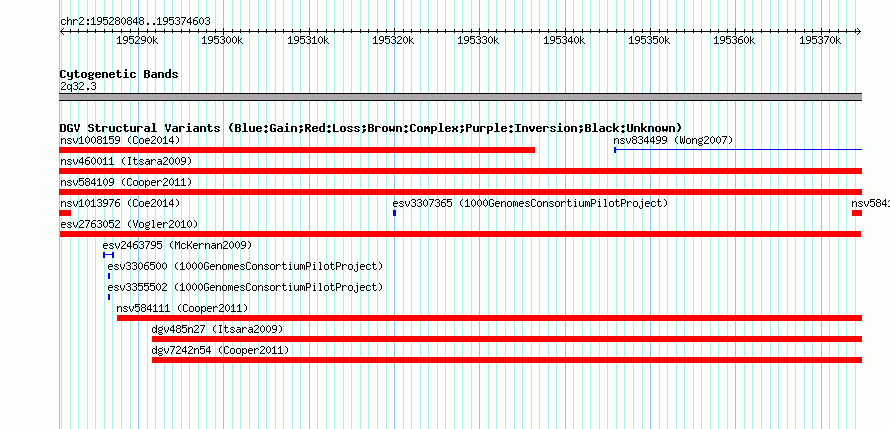Viewport: 890px width, 429px height.
Task: Select the esv3307365 blue gain marker
Action: pyautogui.click(x=394, y=213)
